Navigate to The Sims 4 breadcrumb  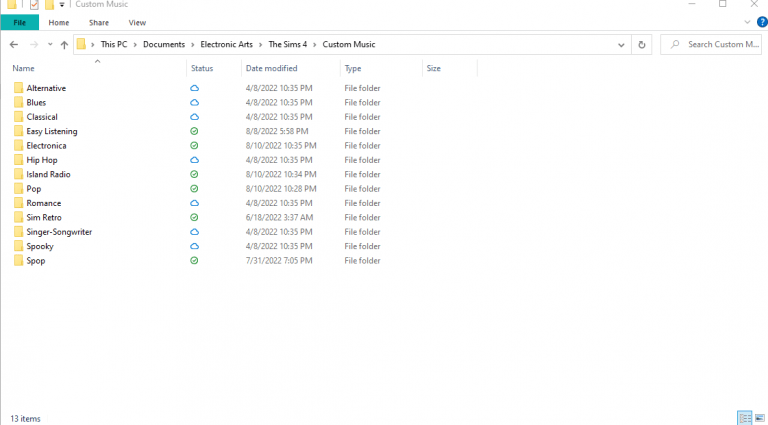pyautogui.click(x=289, y=45)
